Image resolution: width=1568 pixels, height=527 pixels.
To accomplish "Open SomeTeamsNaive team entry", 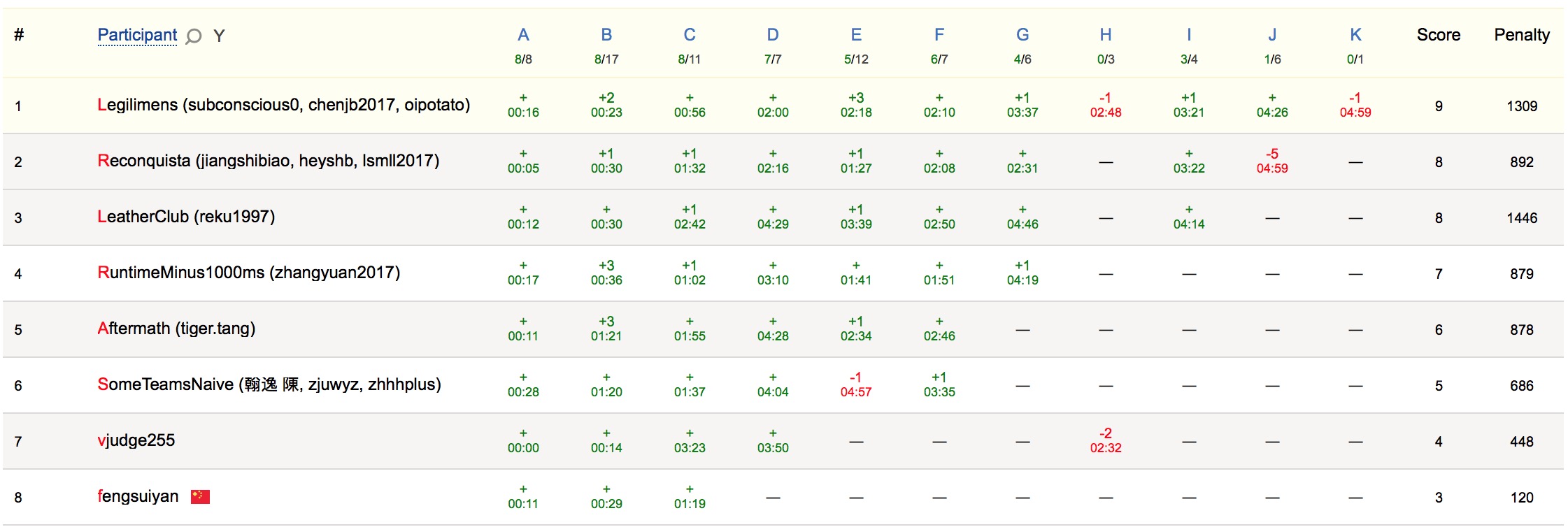I will point(269,384).
